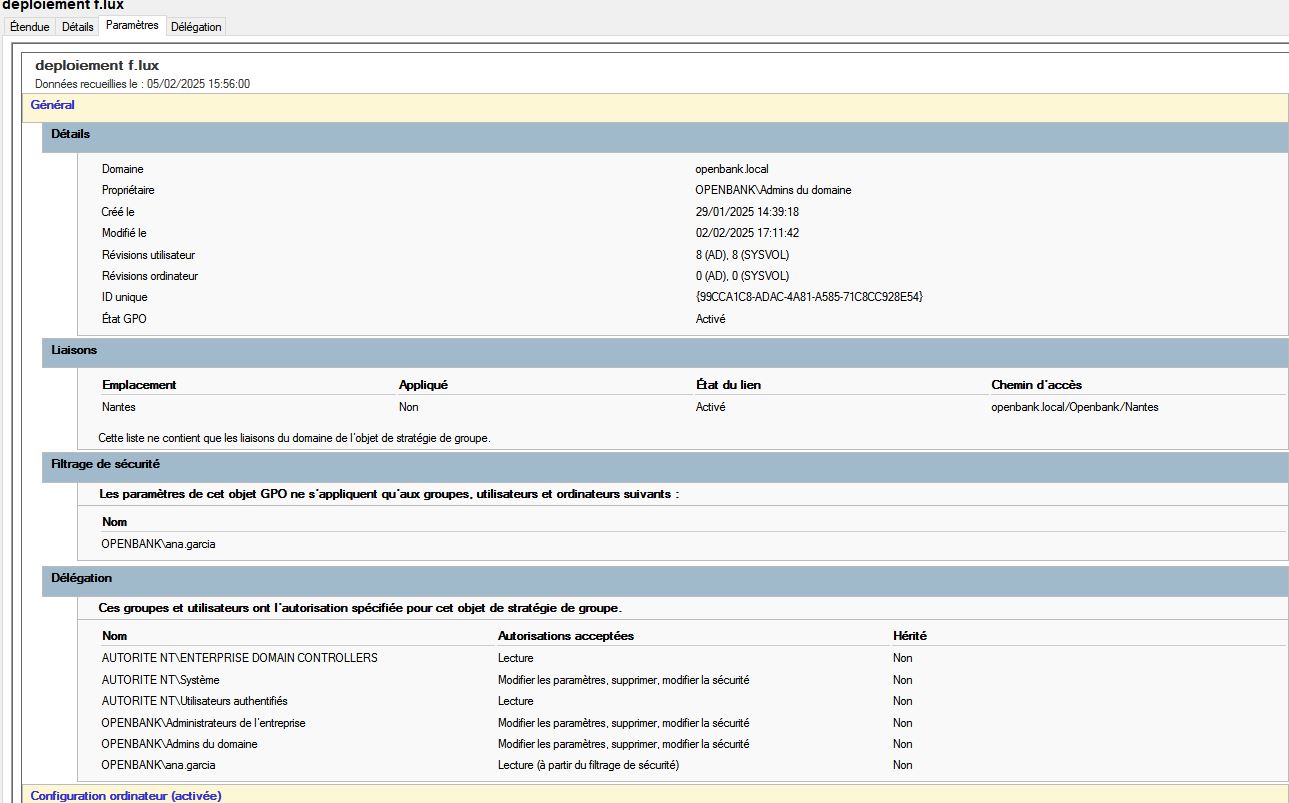Switch to the Étendue tab

(29, 27)
